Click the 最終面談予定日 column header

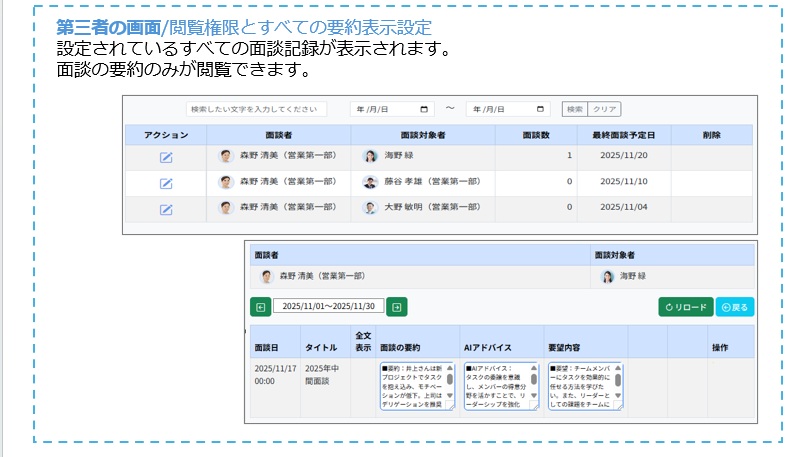pos(623,134)
